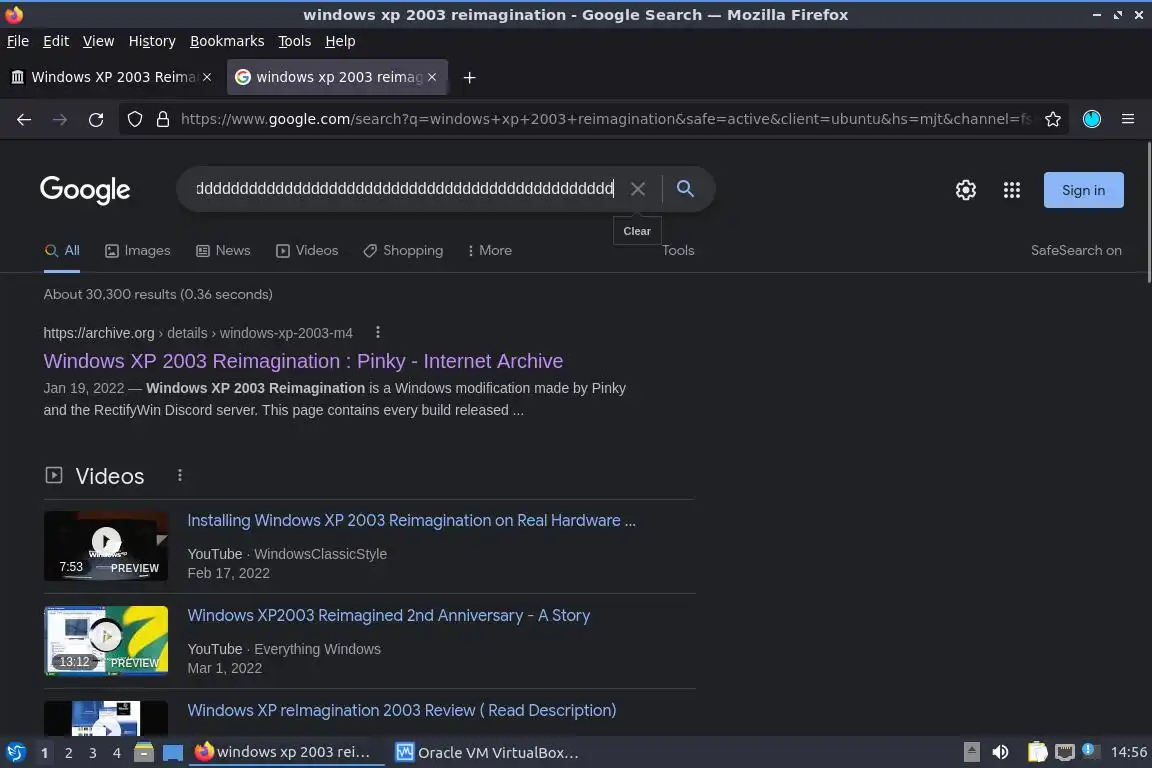Switch to workspace 4
The height and width of the screenshot is (768, 1152).
[117, 753]
